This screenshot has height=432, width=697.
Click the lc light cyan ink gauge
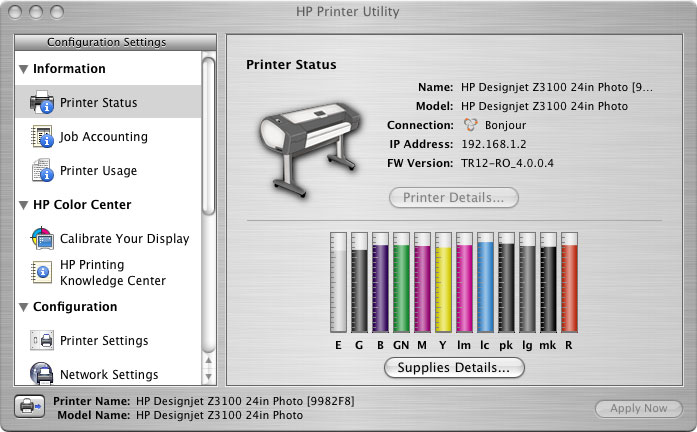tap(485, 282)
